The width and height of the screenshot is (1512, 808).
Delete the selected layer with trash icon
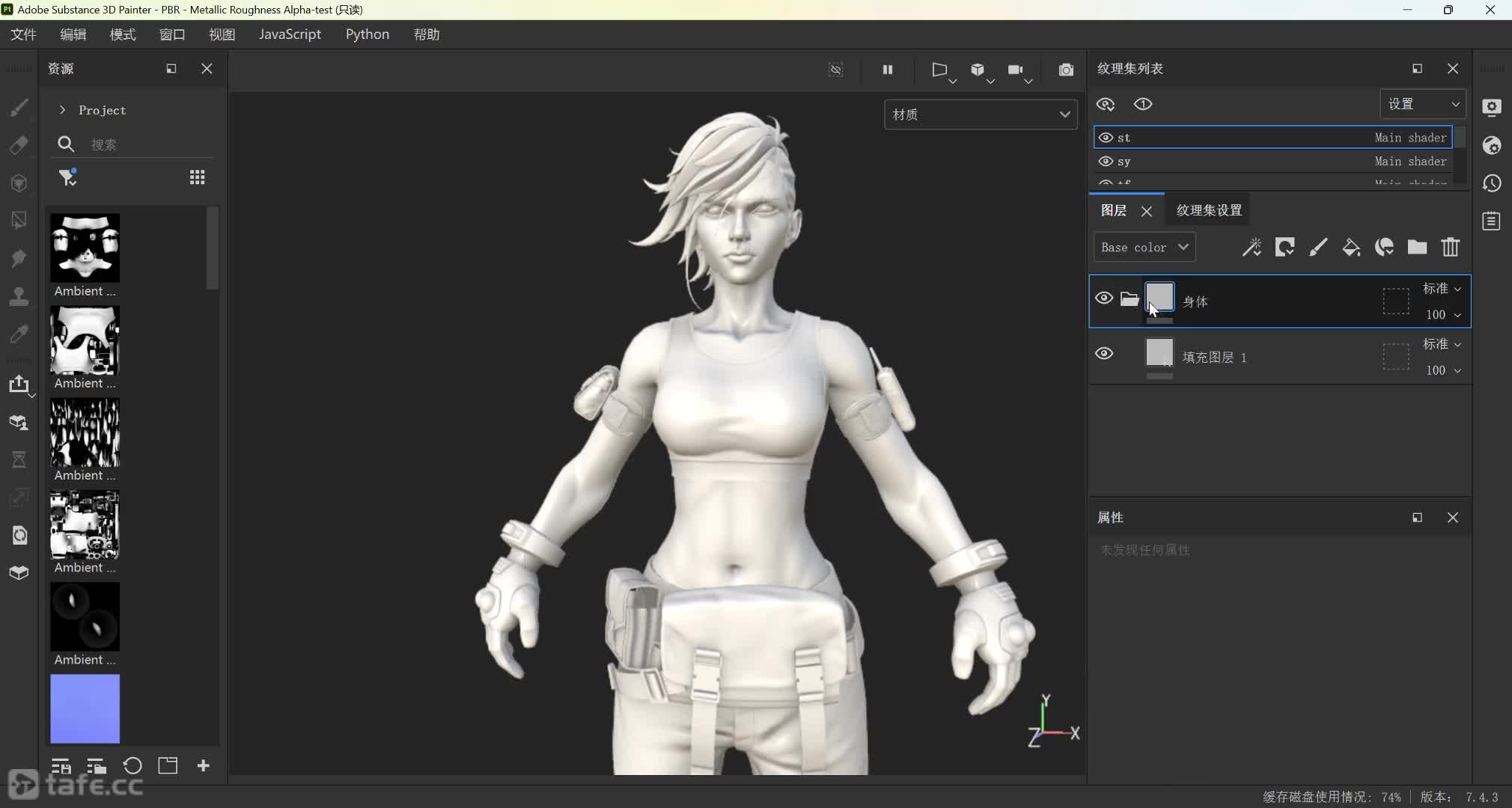click(1451, 247)
